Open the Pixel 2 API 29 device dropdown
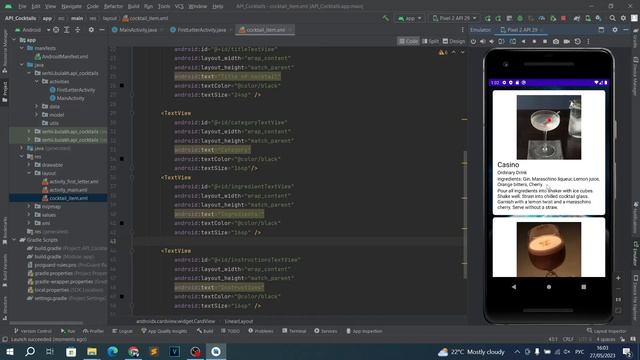The height and width of the screenshot is (360, 640). click(454, 18)
